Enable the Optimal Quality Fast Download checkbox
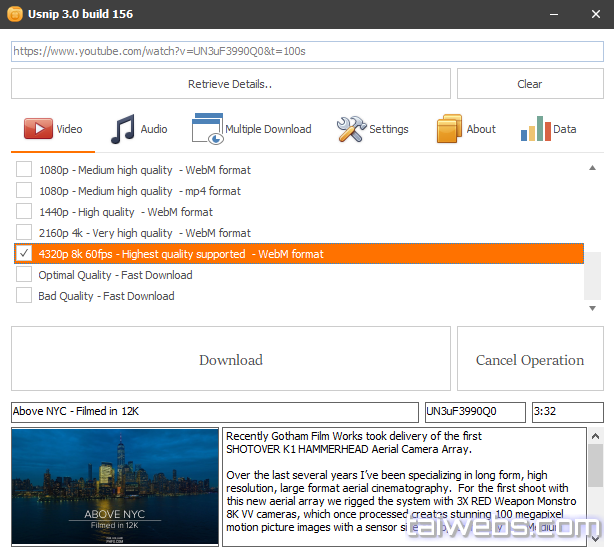614x554 pixels. (24, 275)
